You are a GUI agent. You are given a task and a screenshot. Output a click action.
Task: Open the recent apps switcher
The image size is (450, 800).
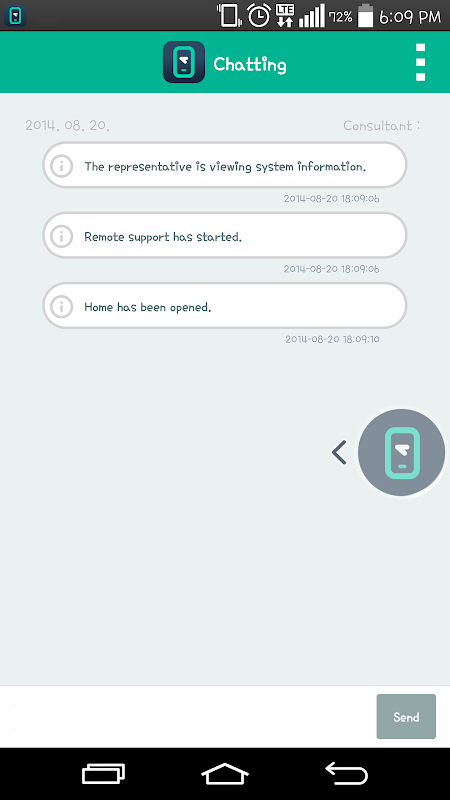tap(104, 774)
